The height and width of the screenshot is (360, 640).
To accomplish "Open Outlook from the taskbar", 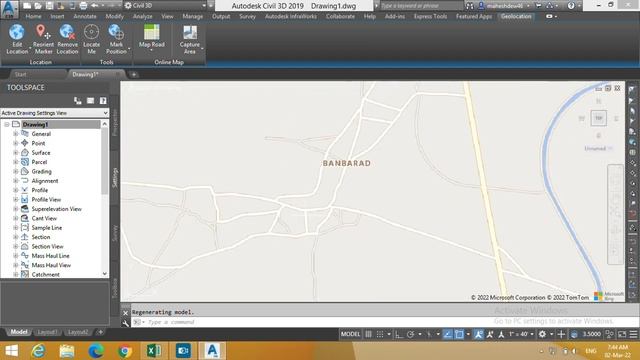I will (x=183, y=351).
